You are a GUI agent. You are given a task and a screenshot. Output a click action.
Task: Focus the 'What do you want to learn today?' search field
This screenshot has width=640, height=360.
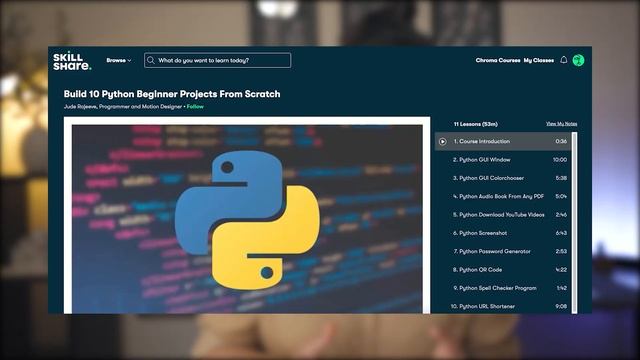(218, 60)
